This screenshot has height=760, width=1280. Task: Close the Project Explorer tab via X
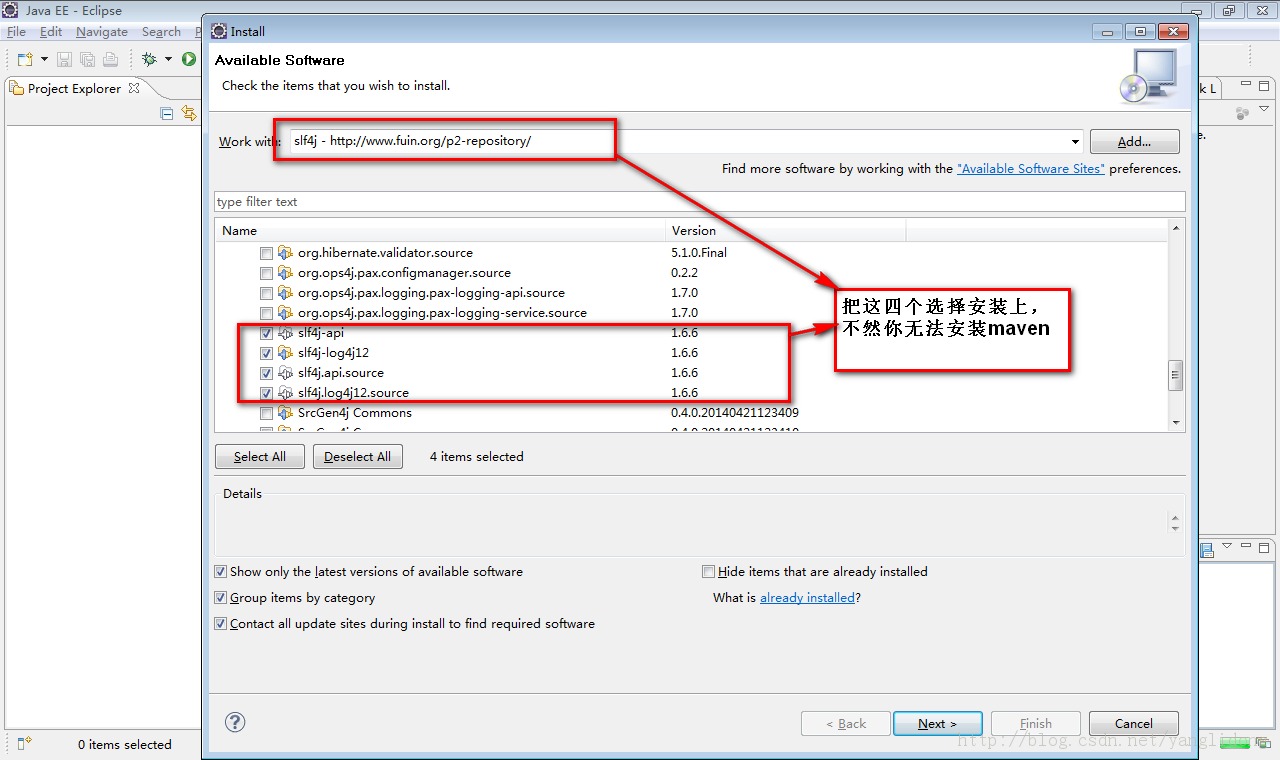pos(134,88)
